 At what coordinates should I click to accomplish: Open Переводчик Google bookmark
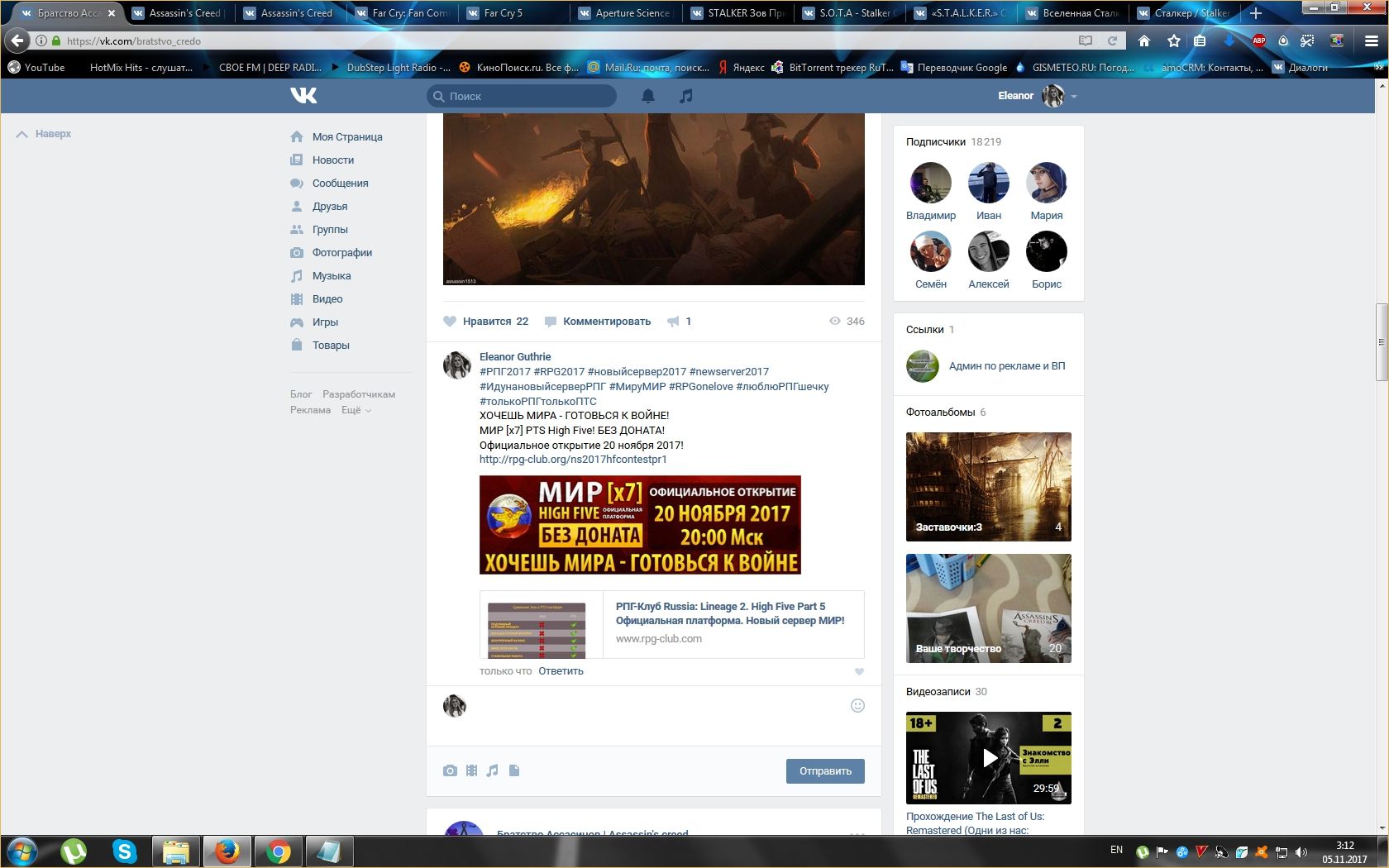(954, 68)
